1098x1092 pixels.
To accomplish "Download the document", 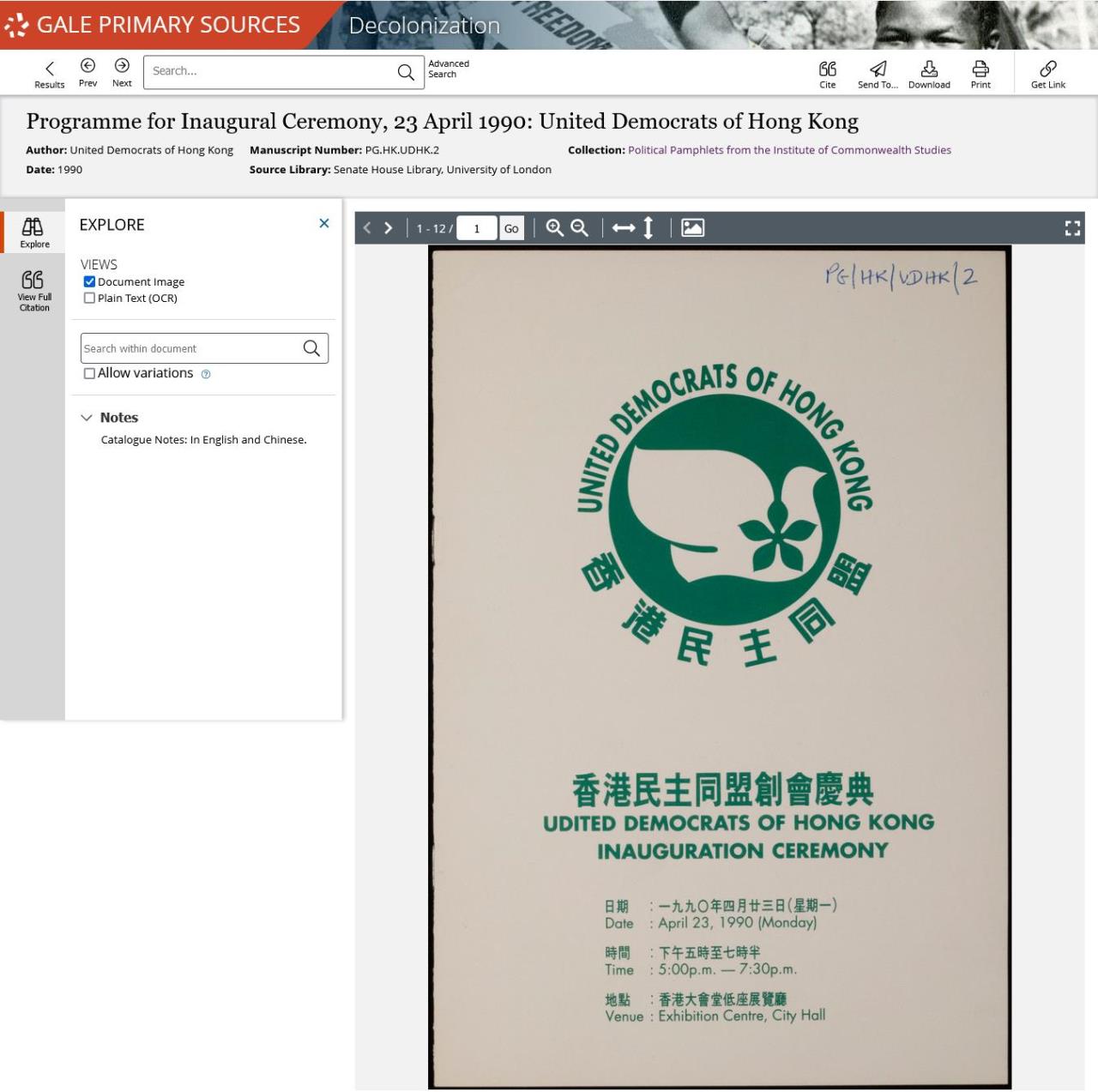I will (929, 75).
